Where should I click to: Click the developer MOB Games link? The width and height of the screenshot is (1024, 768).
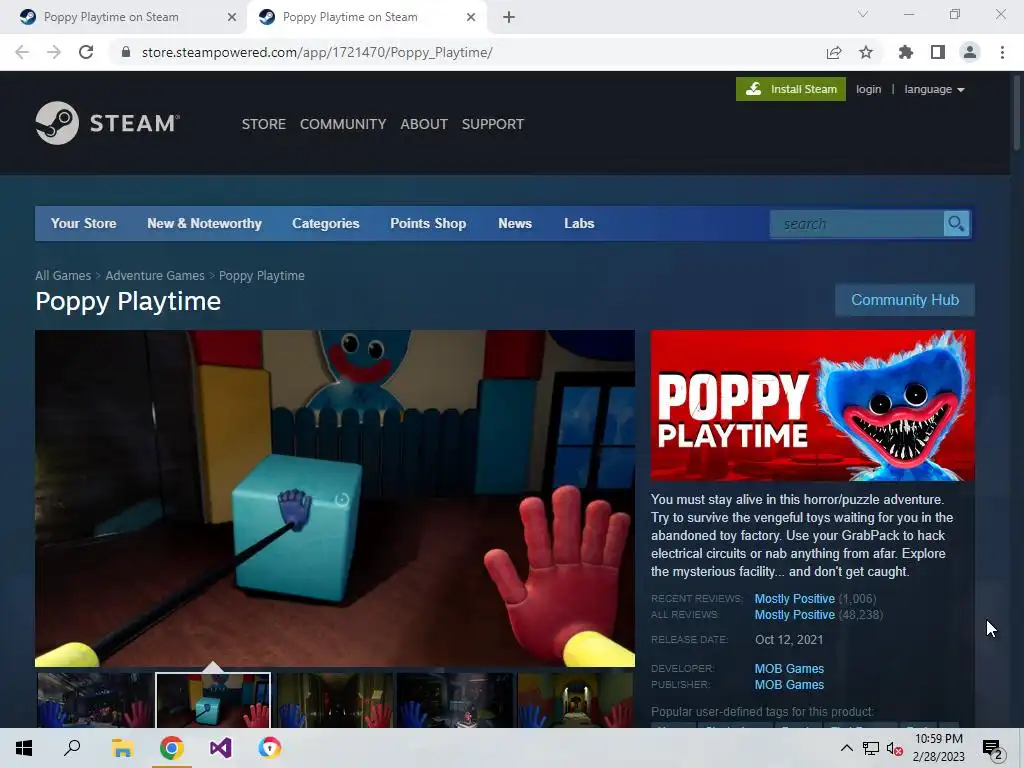pos(789,669)
